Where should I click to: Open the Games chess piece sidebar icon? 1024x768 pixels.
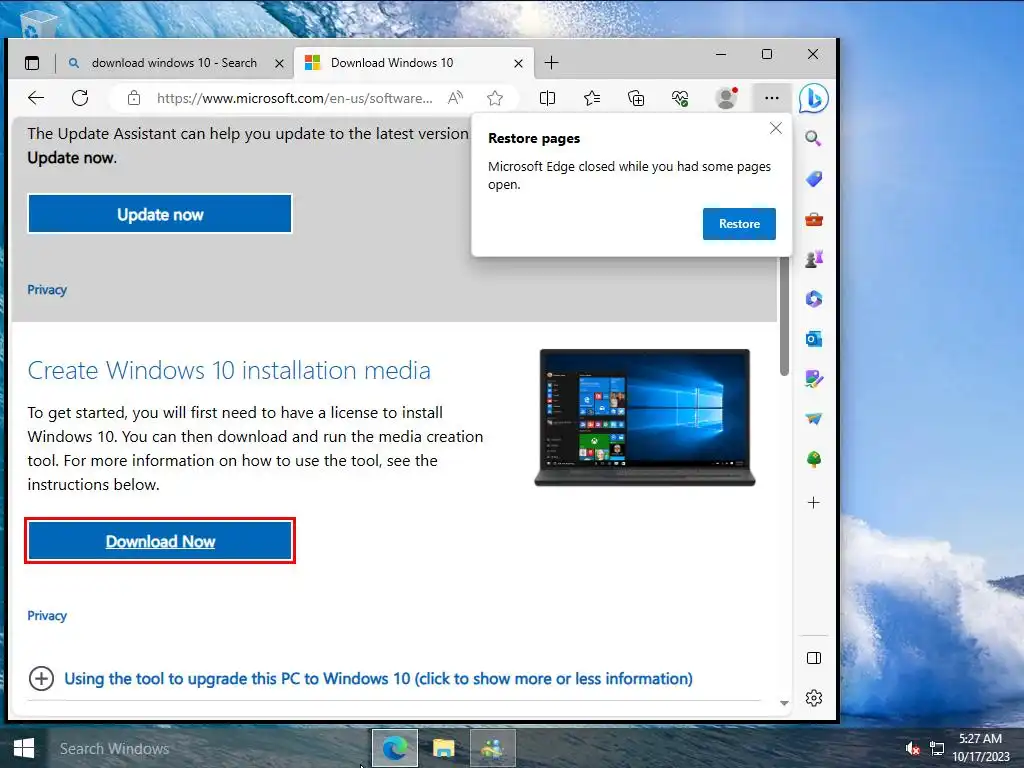[814, 259]
